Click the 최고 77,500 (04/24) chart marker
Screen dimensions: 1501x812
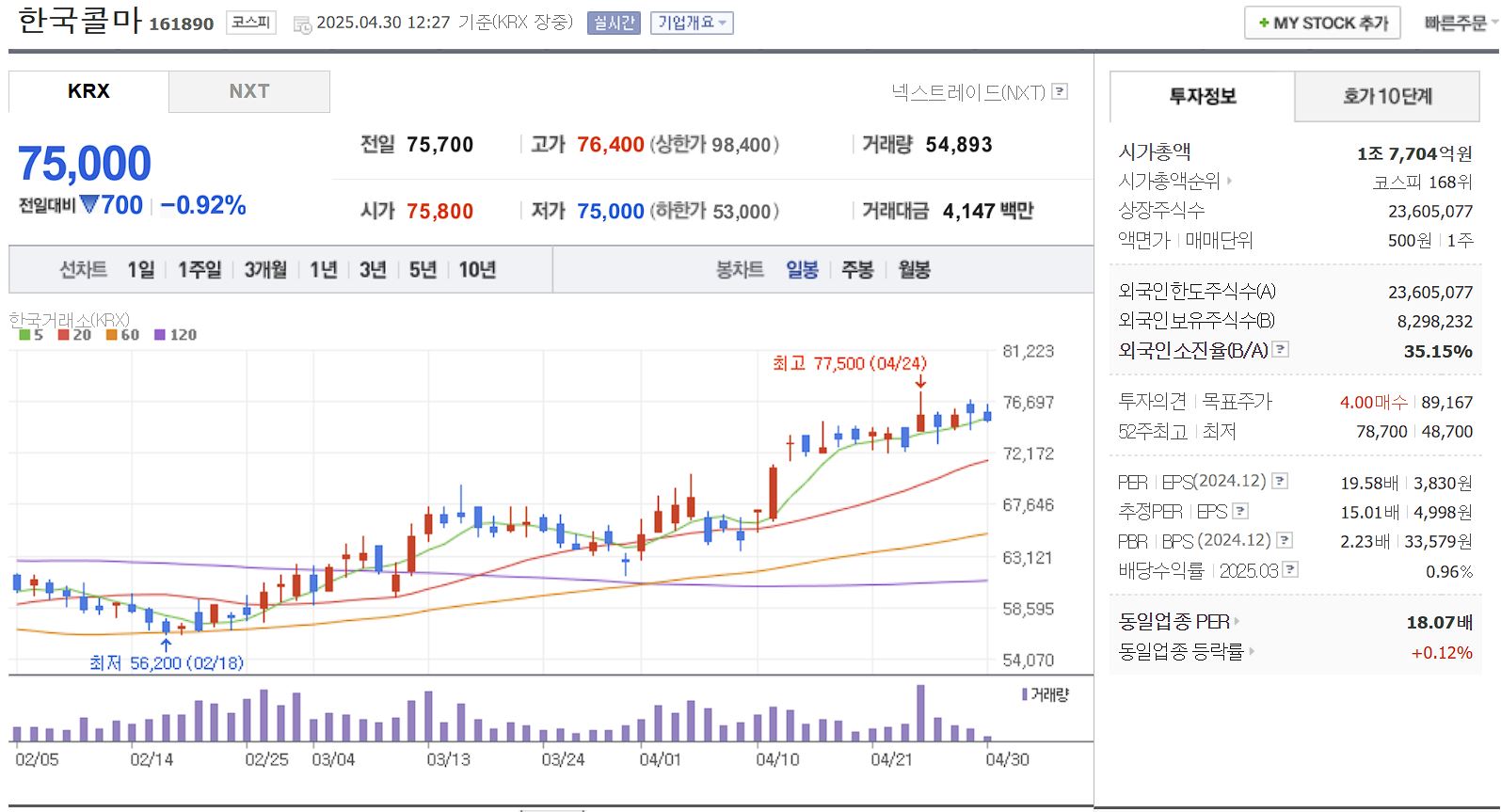[849, 363]
